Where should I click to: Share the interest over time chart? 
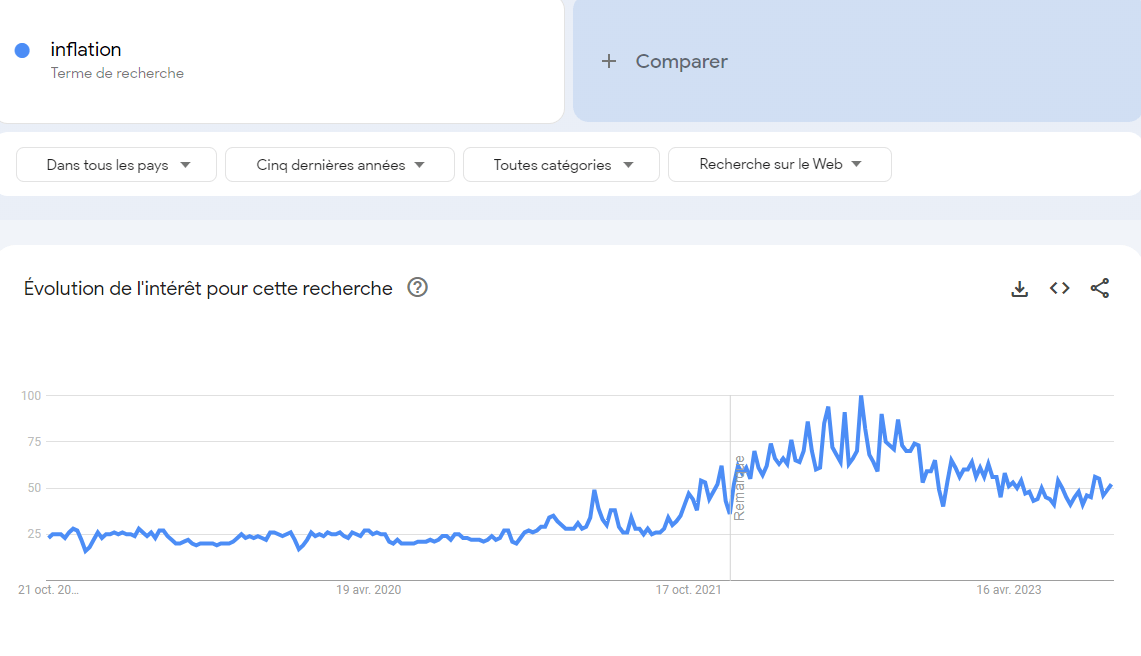pyautogui.click(x=1100, y=288)
